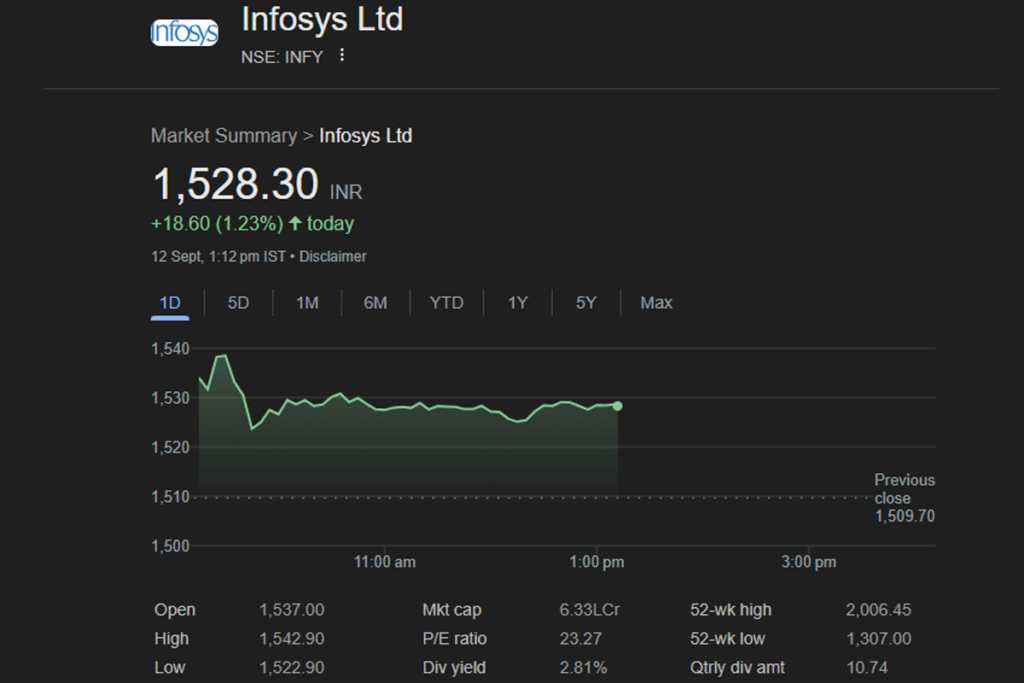Show the Max range chart
This screenshot has height=683, width=1024.
(x=656, y=302)
